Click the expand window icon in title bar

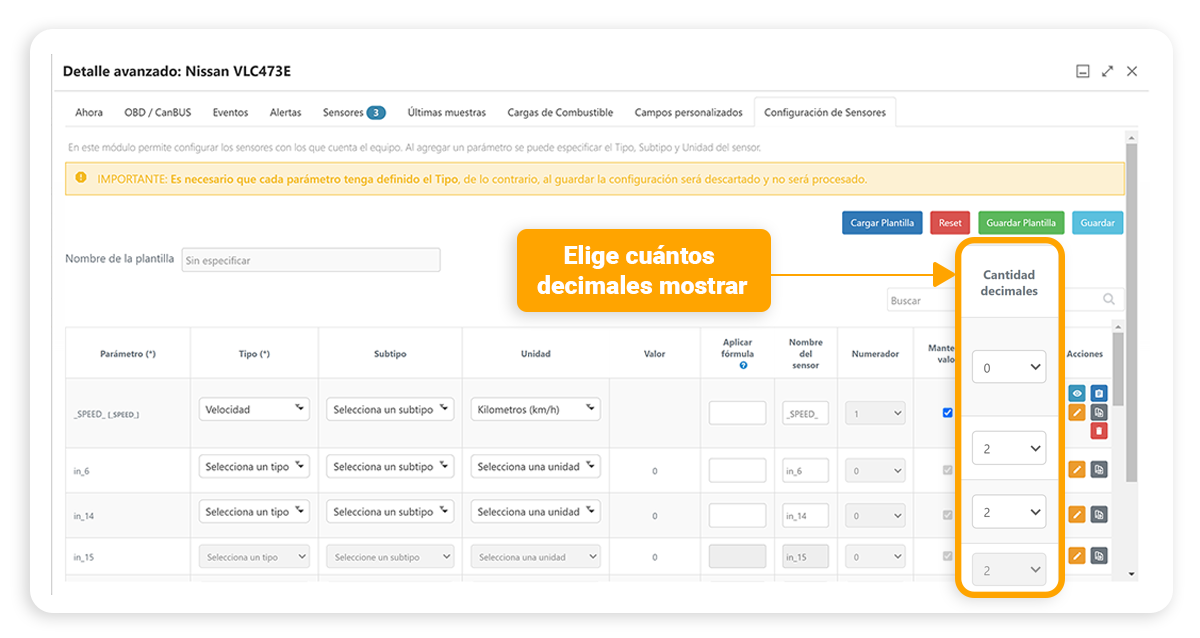pyautogui.click(x=1107, y=71)
